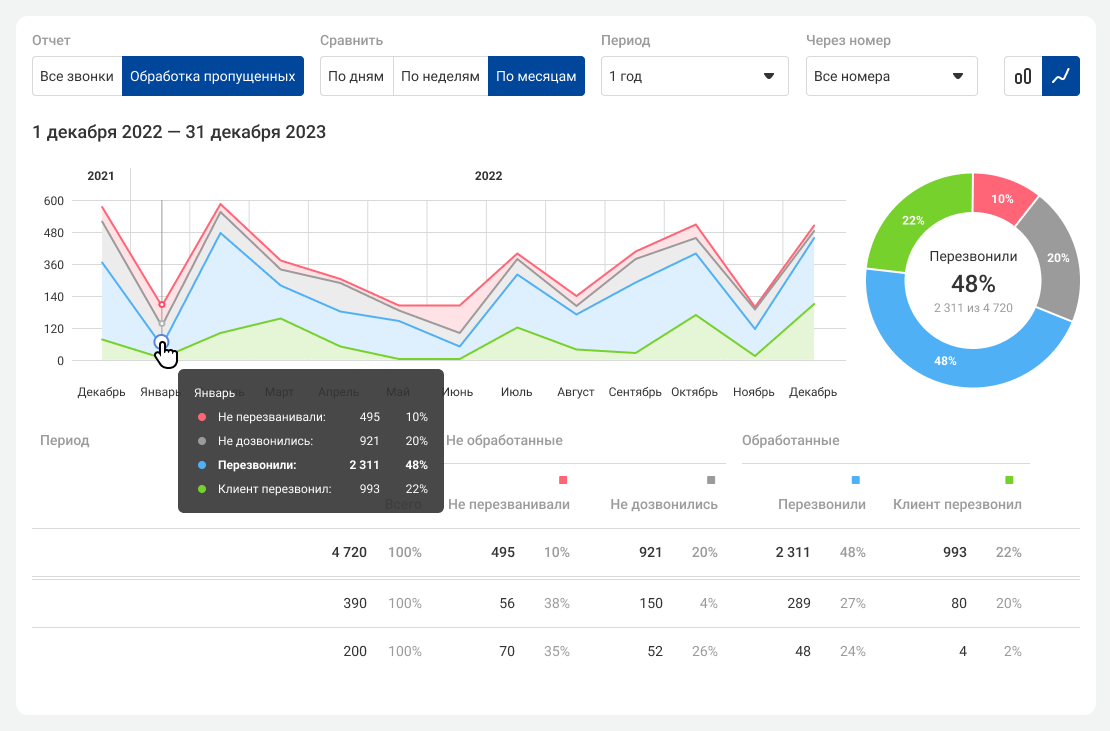Image resolution: width=1110 pixels, height=731 pixels.
Task: Click the green 22% donut segment
Action: coord(915,222)
